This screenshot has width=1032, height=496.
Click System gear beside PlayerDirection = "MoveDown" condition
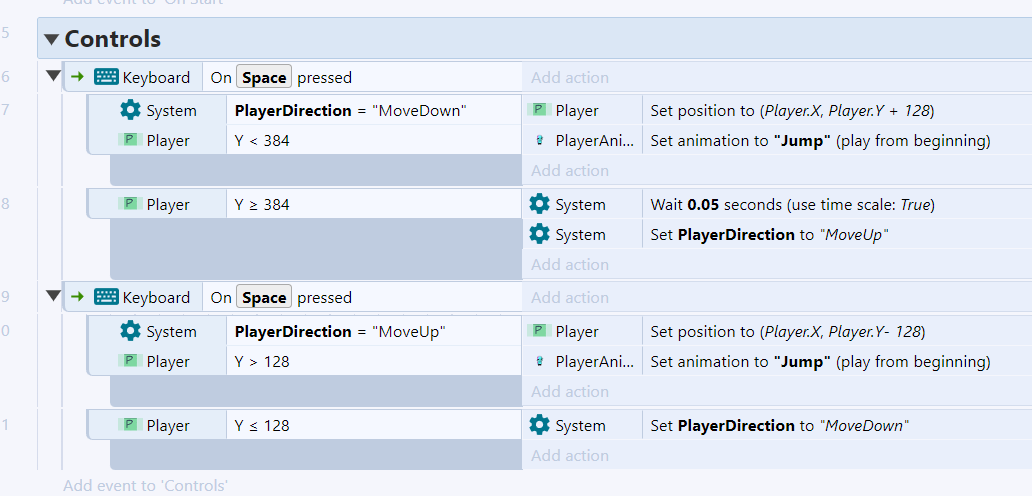point(130,110)
